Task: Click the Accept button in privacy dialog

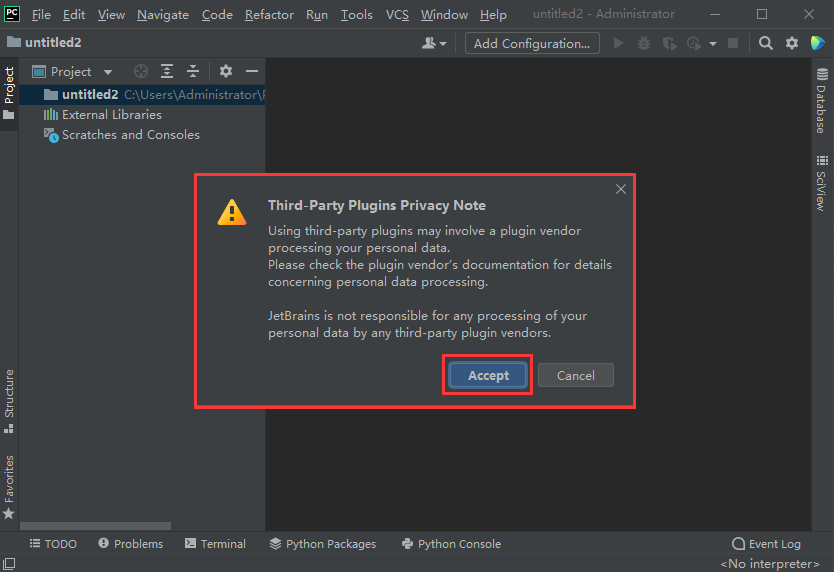Action: pos(488,375)
